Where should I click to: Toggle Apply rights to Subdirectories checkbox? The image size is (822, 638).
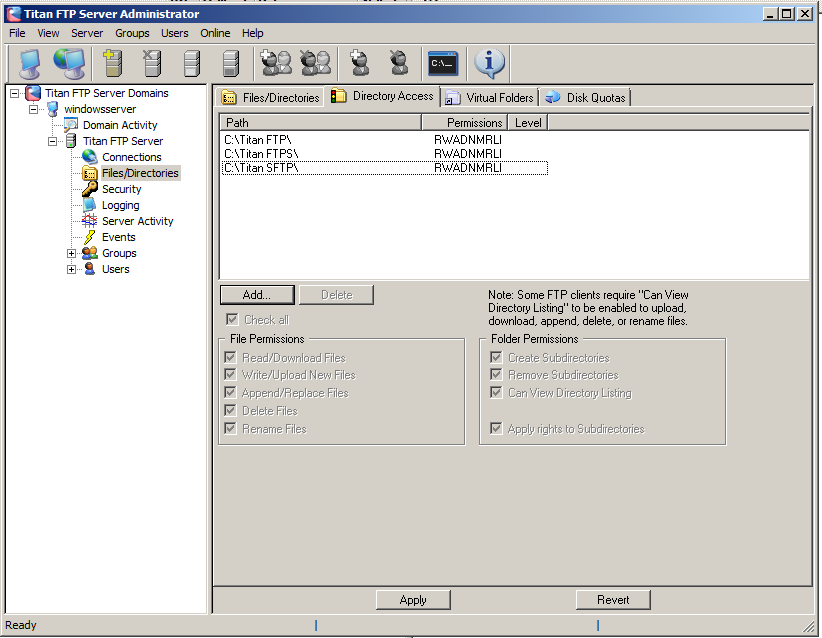(496, 428)
